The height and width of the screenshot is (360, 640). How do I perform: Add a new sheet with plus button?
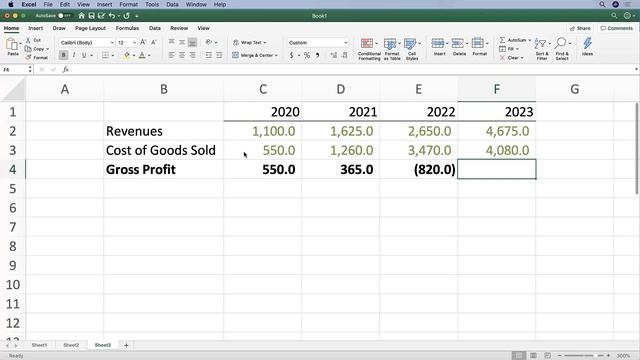[x=126, y=345]
